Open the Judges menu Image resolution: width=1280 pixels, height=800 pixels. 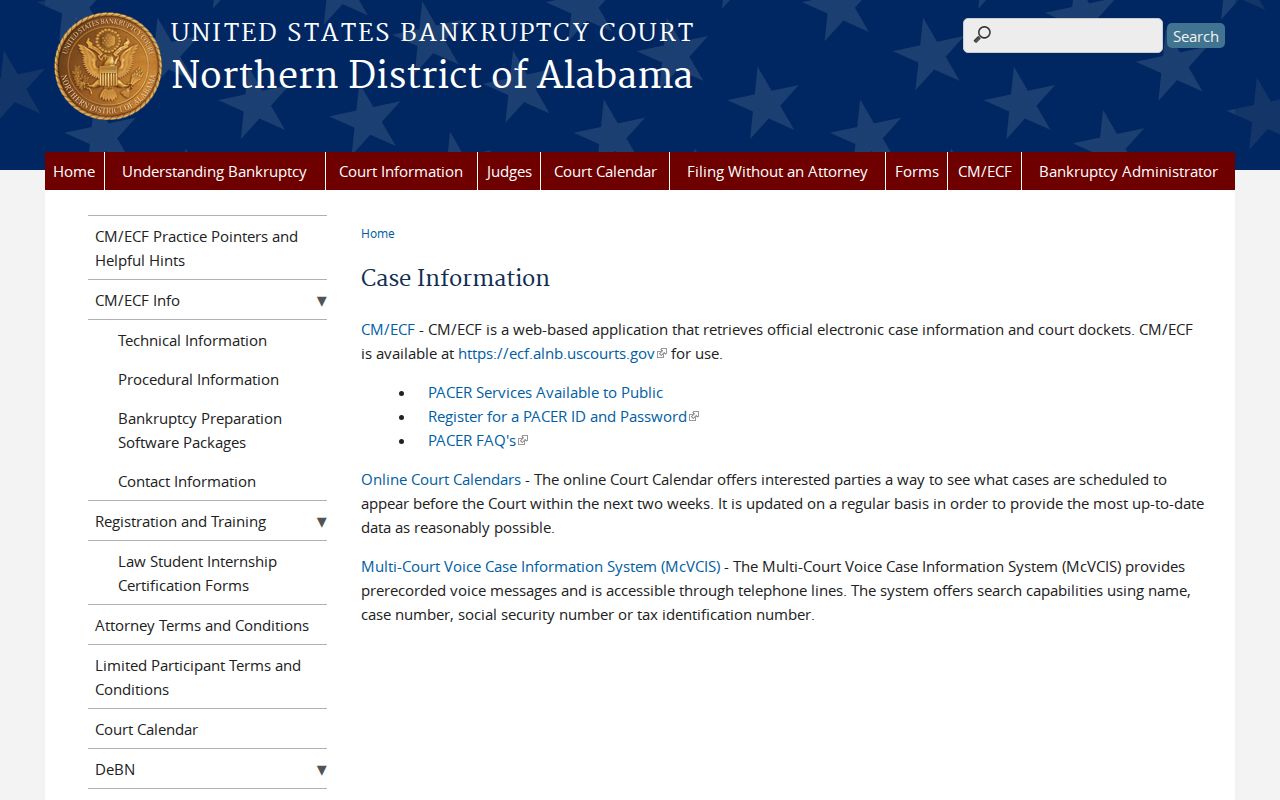(x=509, y=171)
